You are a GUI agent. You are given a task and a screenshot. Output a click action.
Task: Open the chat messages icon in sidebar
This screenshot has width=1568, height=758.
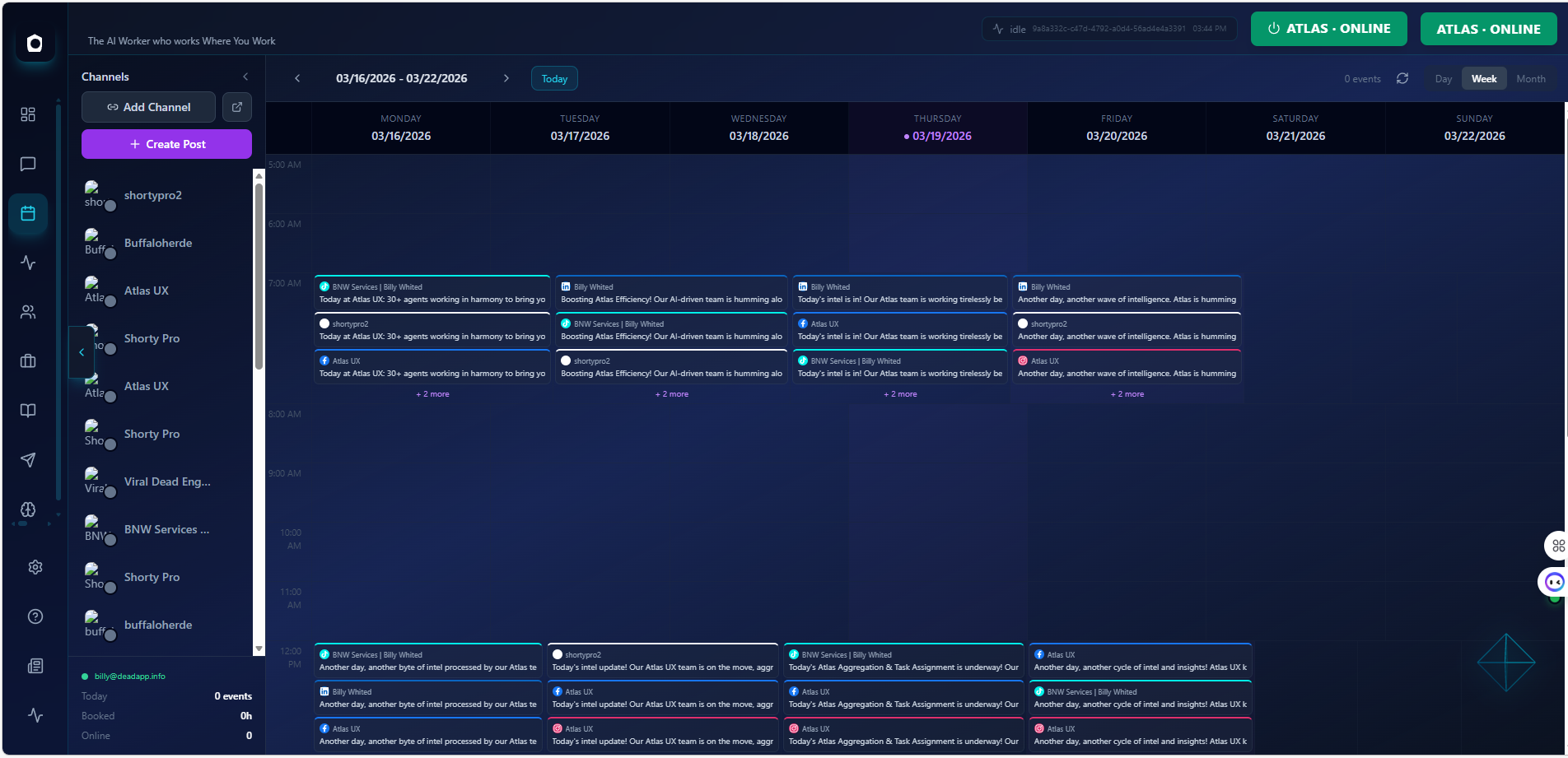tap(28, 164)
